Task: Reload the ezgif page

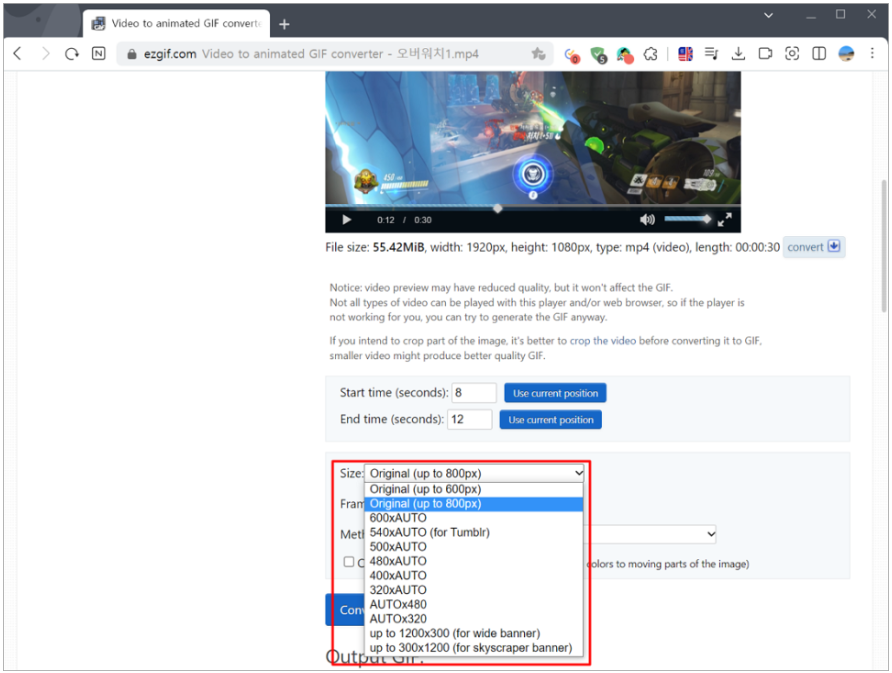Action: 72,54
